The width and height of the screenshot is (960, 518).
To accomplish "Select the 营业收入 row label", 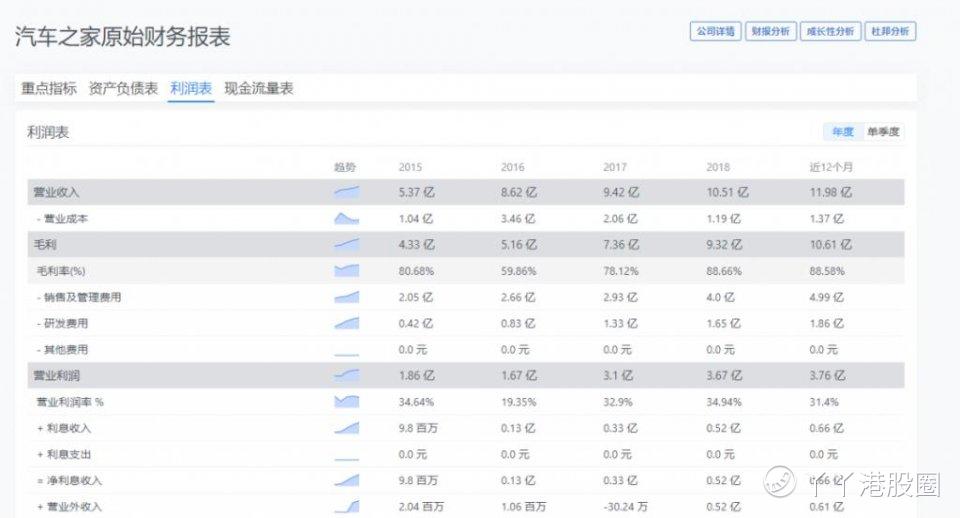I will (56, 192).
